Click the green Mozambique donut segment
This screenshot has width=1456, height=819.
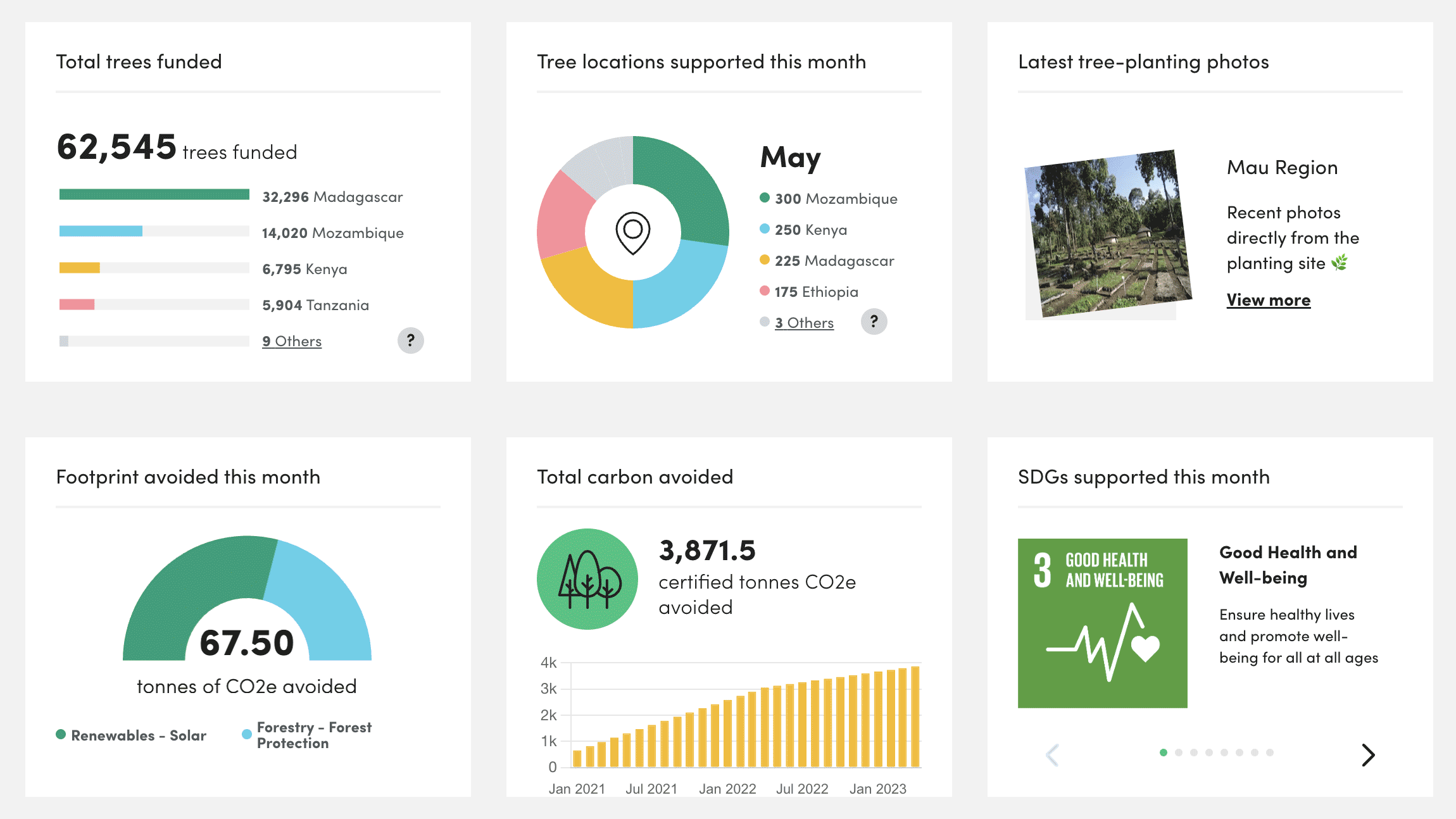pos(687,184)
